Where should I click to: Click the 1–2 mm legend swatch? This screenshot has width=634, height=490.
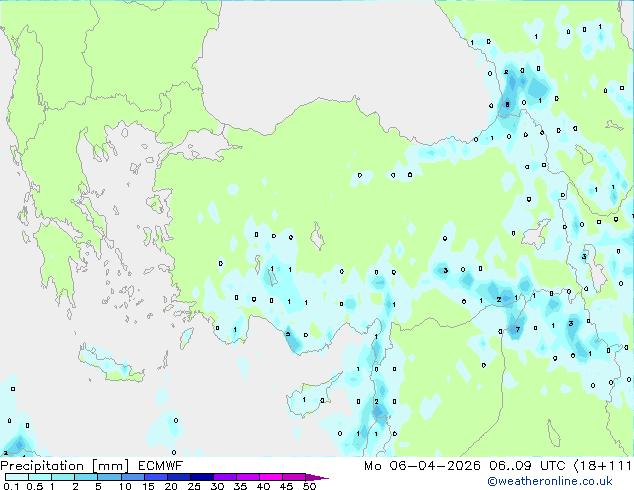pos(63,477)
